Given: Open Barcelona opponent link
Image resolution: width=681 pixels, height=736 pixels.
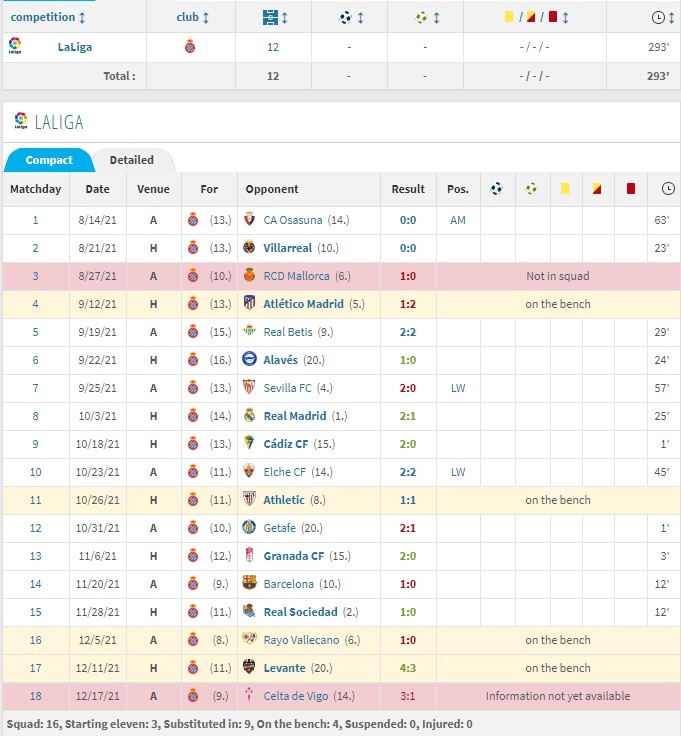Looking at the screenshot, I should tap(289, 584).
